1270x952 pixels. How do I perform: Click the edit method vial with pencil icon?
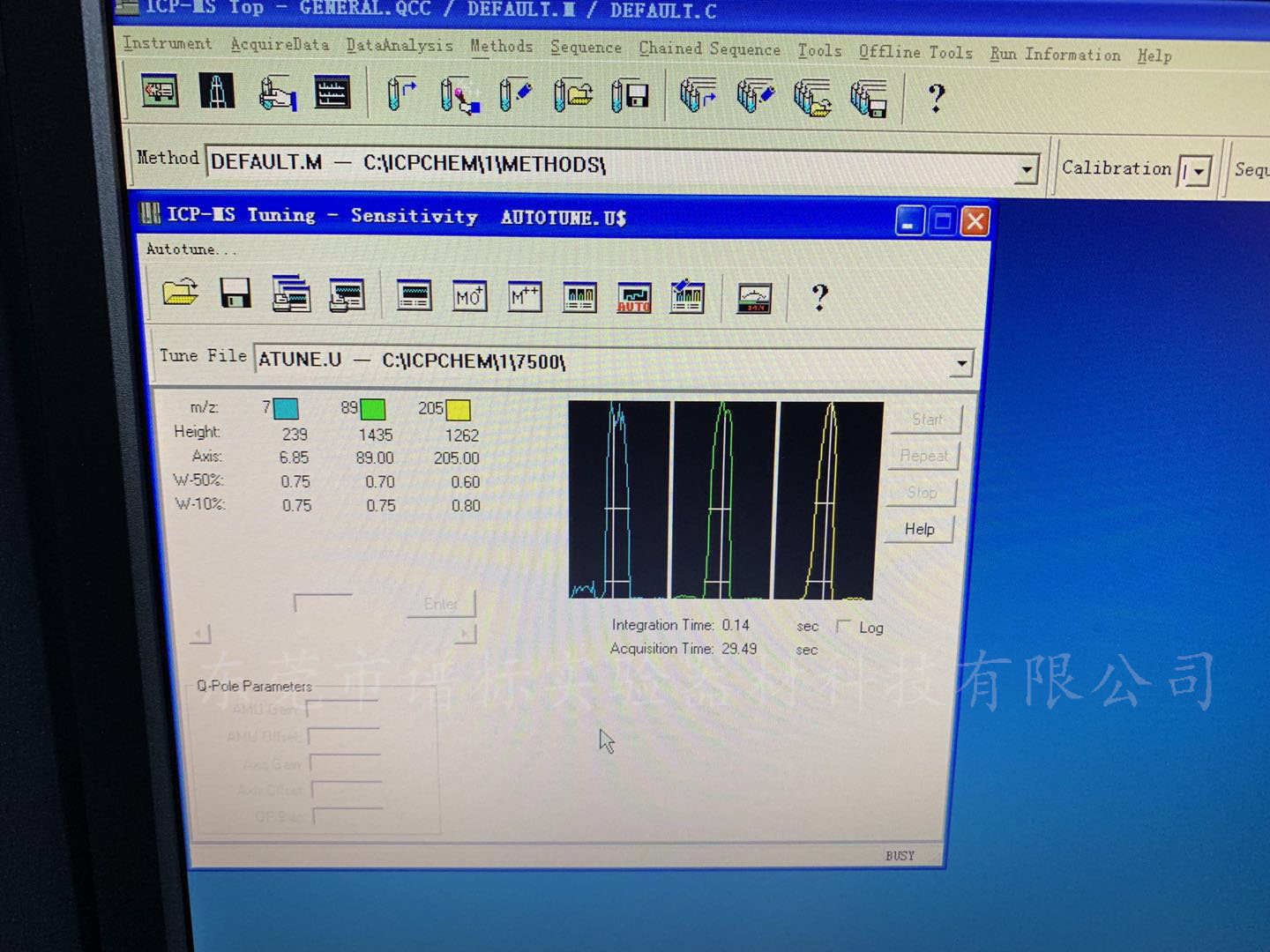coord(515,94)
